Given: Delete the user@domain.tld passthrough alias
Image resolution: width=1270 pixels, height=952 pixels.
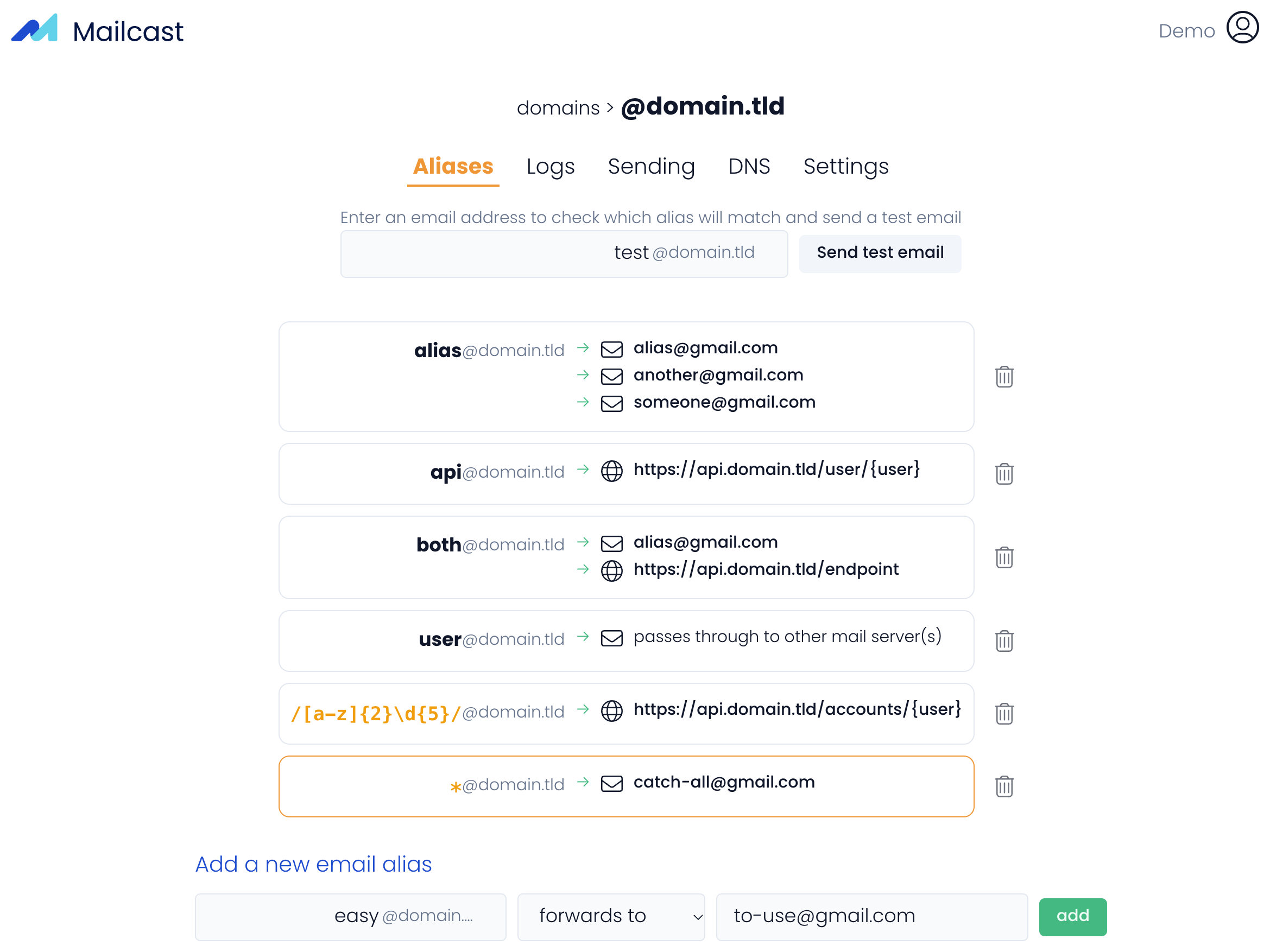Looking at the screenshot, I should coord(1003,641).
